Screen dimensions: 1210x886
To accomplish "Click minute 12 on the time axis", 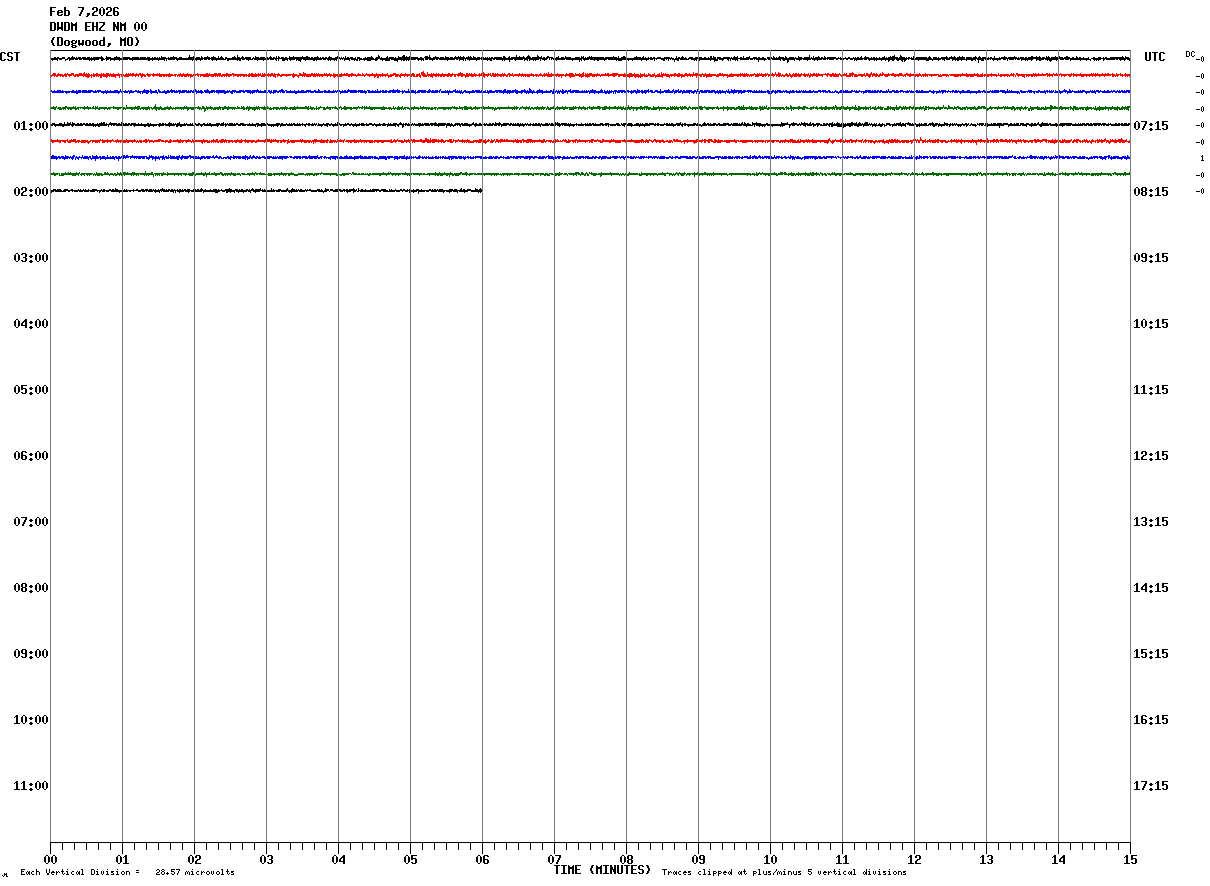I will (914, 860).
